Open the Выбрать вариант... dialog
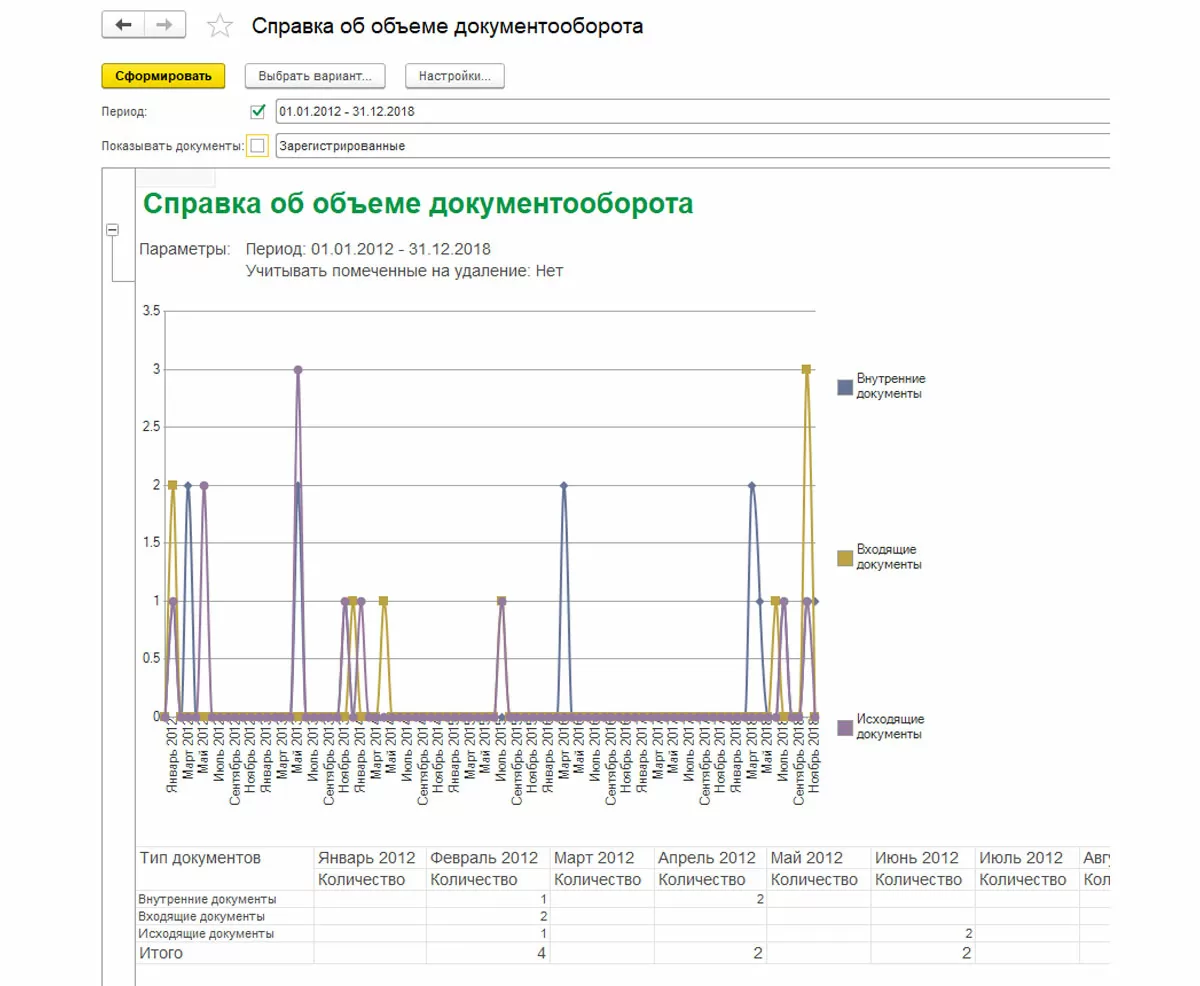Image resolution: width=1200 pixels, height=986 pixels. click(x=315, y=76)
